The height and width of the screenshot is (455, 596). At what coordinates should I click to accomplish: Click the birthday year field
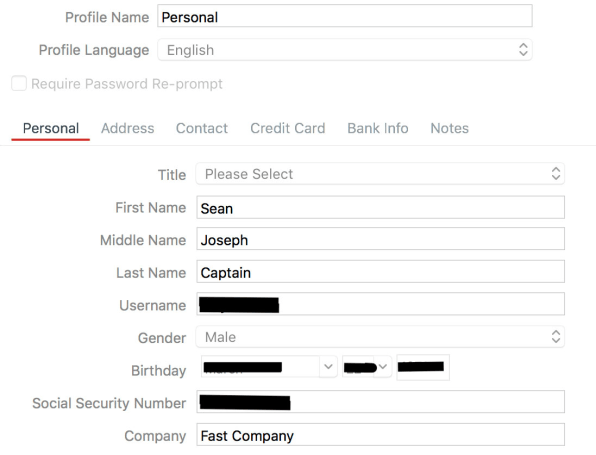point(423,367)
